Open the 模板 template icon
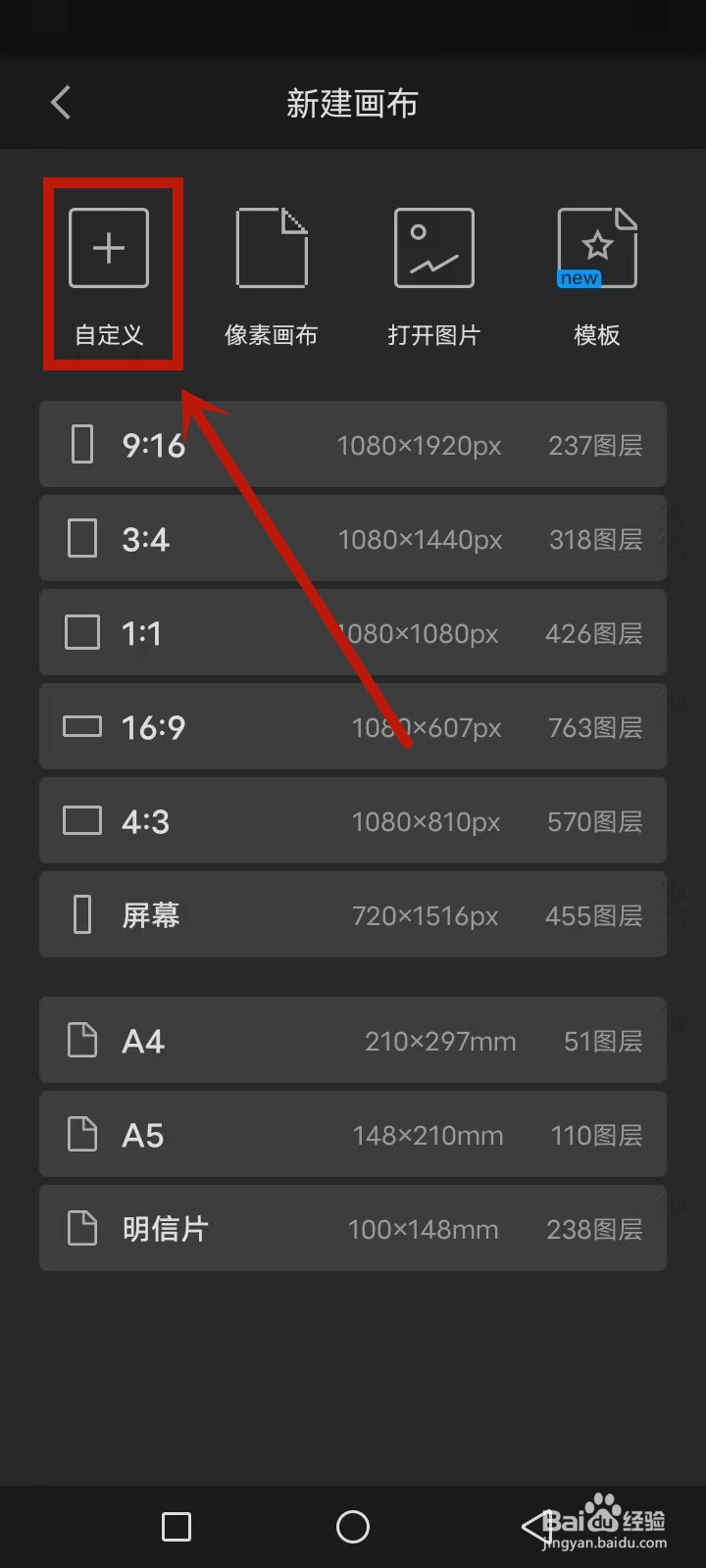706x1568 pixels. click(597, 248)
